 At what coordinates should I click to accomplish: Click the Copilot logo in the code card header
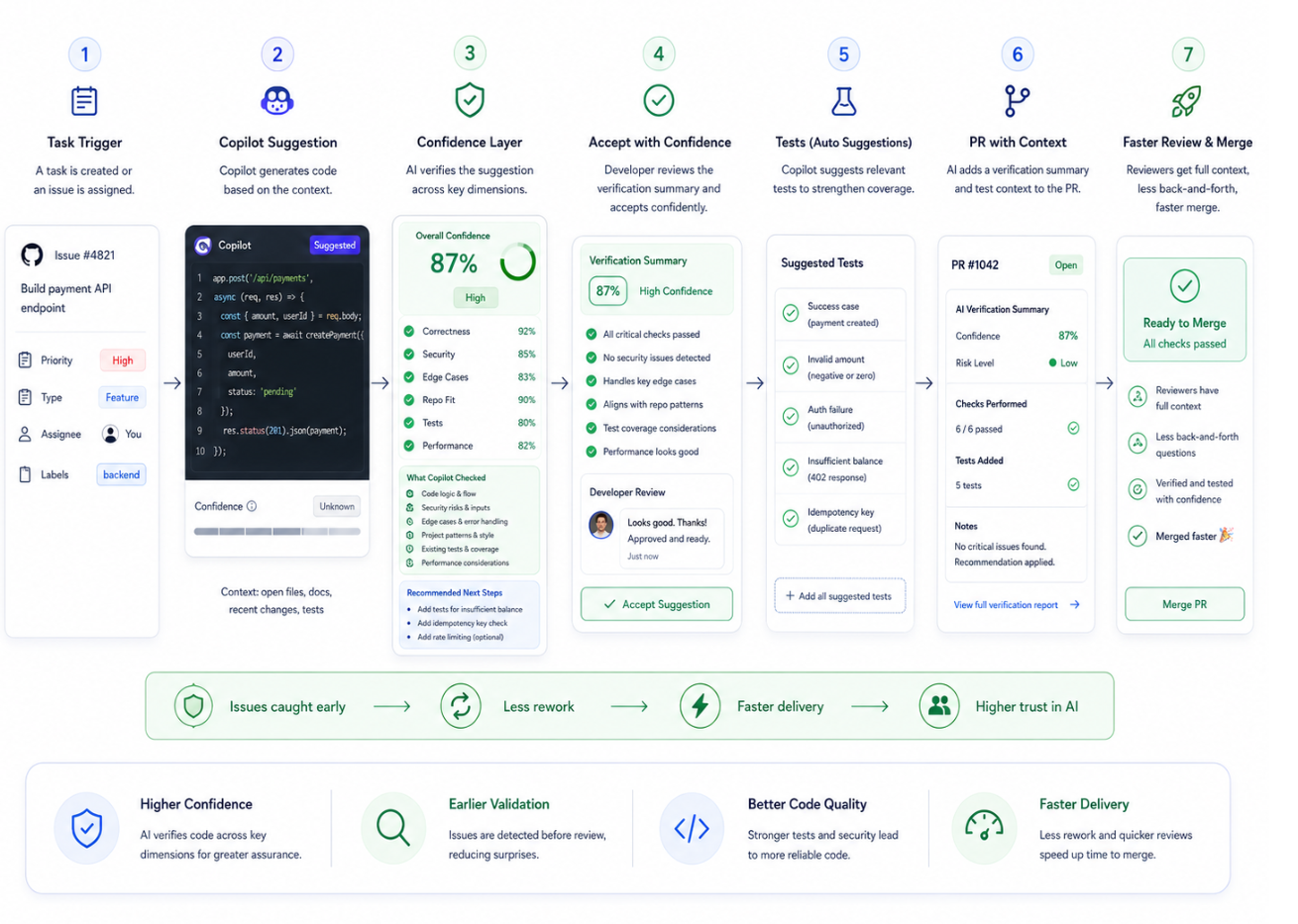coord(203,245)
